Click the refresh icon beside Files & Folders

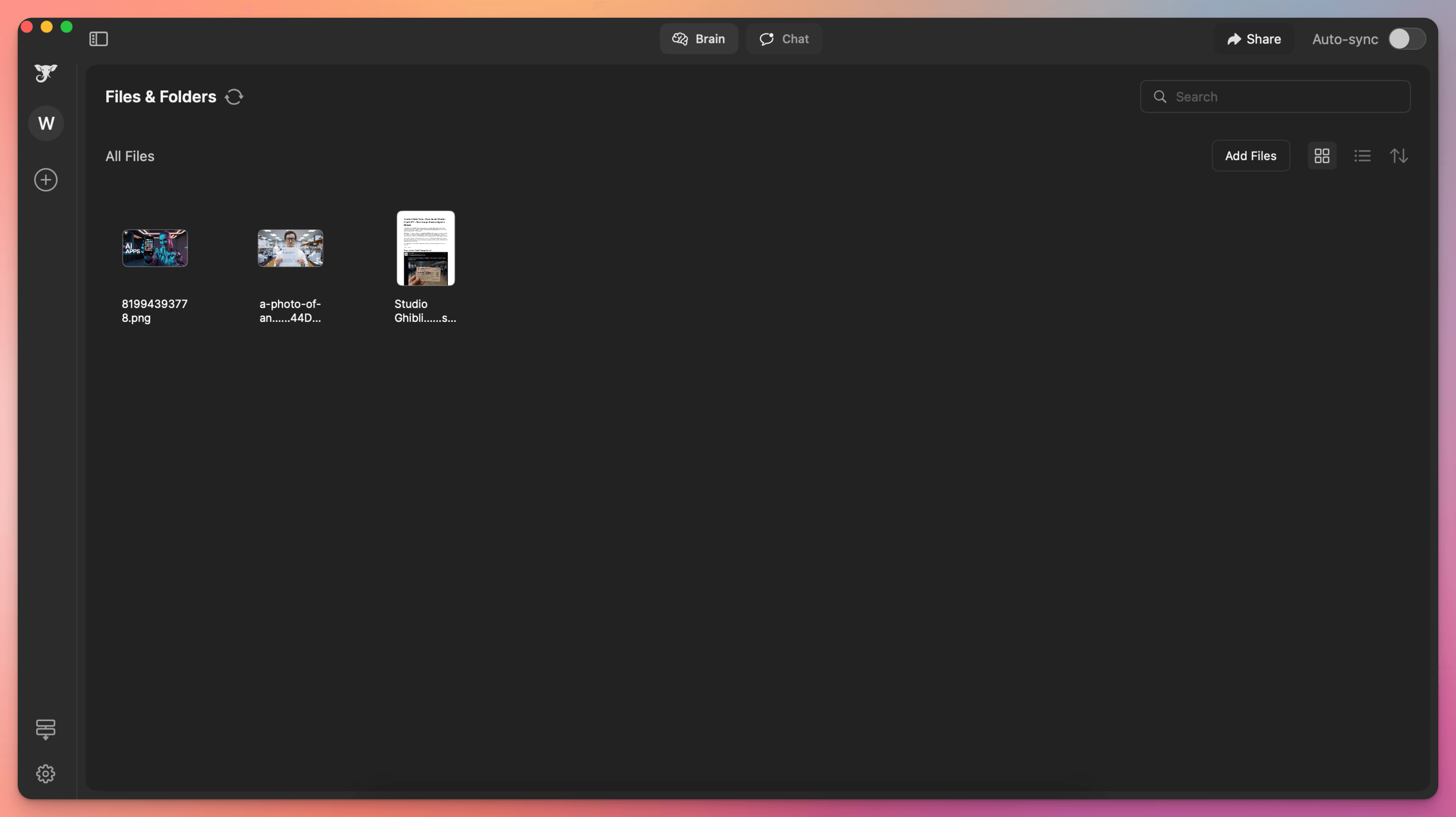(x=234, y=97)
